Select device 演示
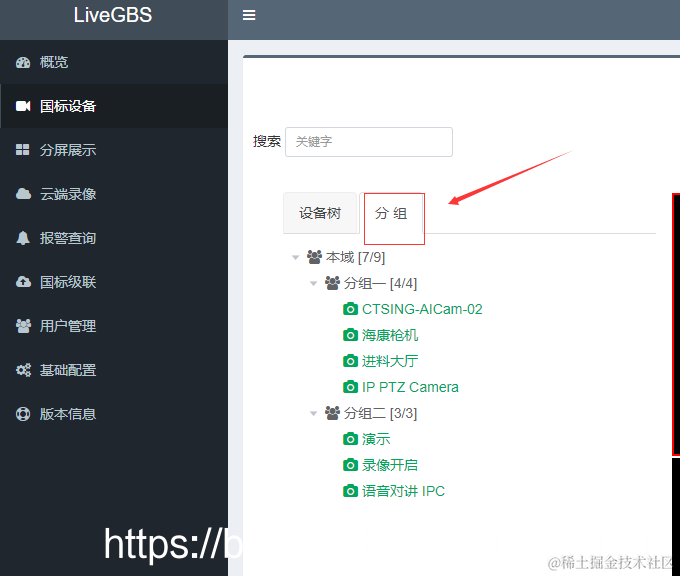The image size is (680, 576). tap(376, 439)
